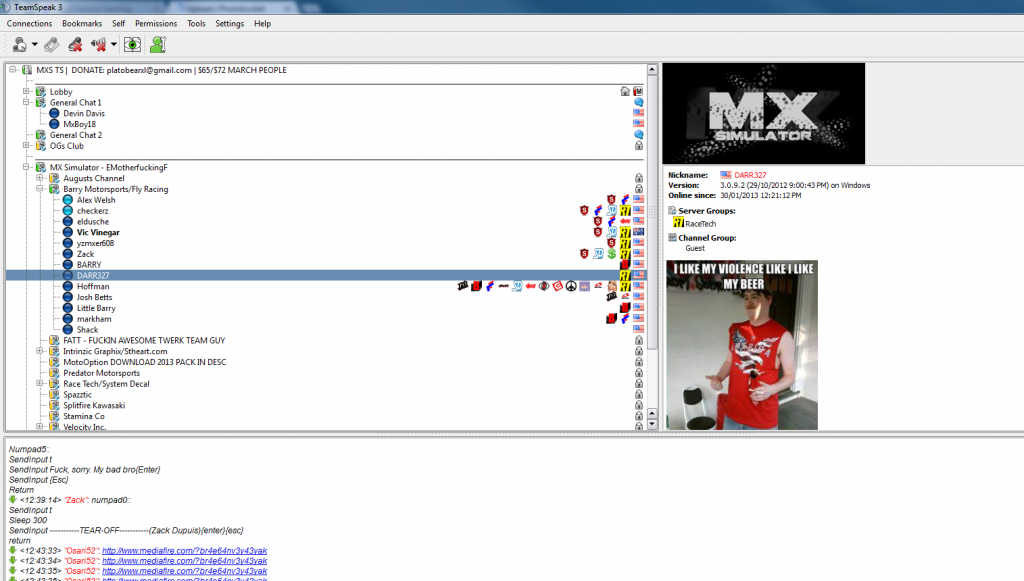Click Alex Welsh's light-blue status orb
Viewport: 1024px width, 581px height.
coord(67,200)
